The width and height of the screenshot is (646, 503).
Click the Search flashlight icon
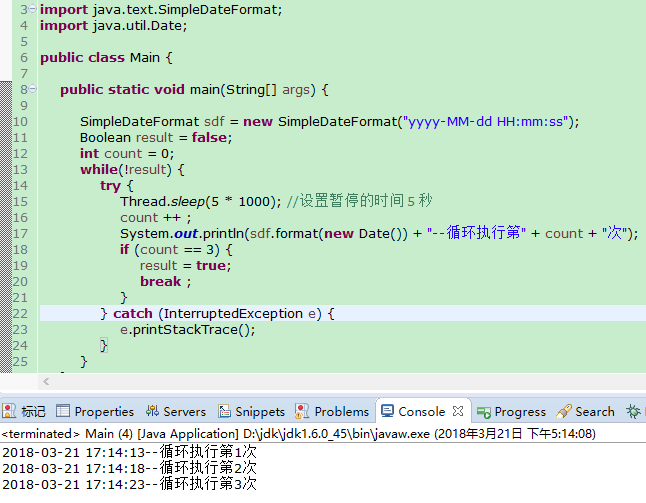pyautogui.click(x=564, y=411)
